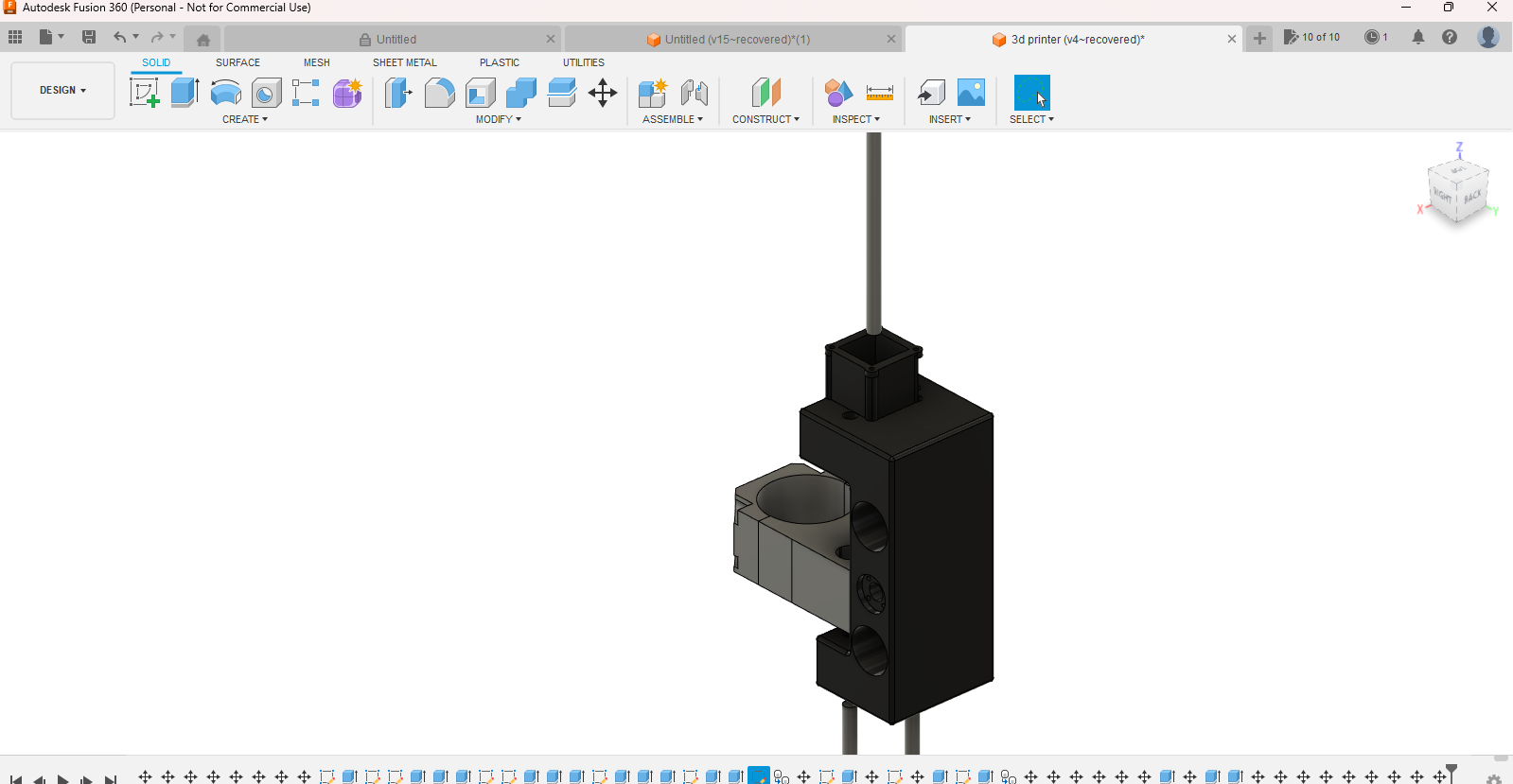
Task: Step forward one timeline feature
Action: click(86, 779)
